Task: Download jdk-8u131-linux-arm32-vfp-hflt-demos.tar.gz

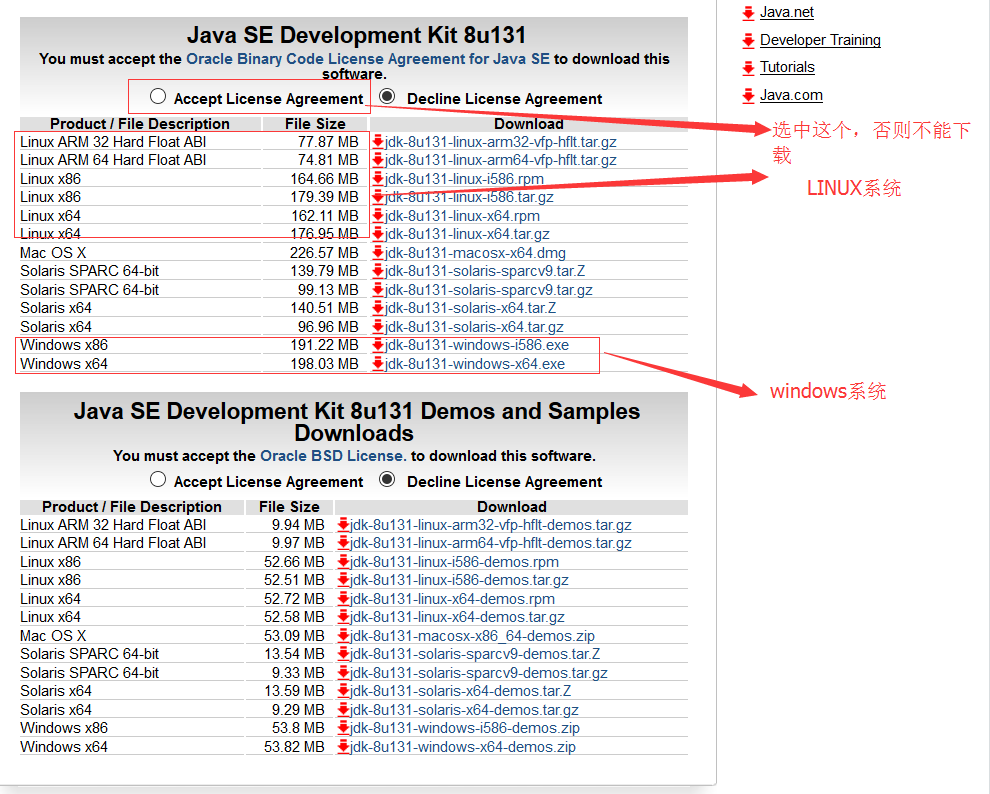Action: click(491, 525)
